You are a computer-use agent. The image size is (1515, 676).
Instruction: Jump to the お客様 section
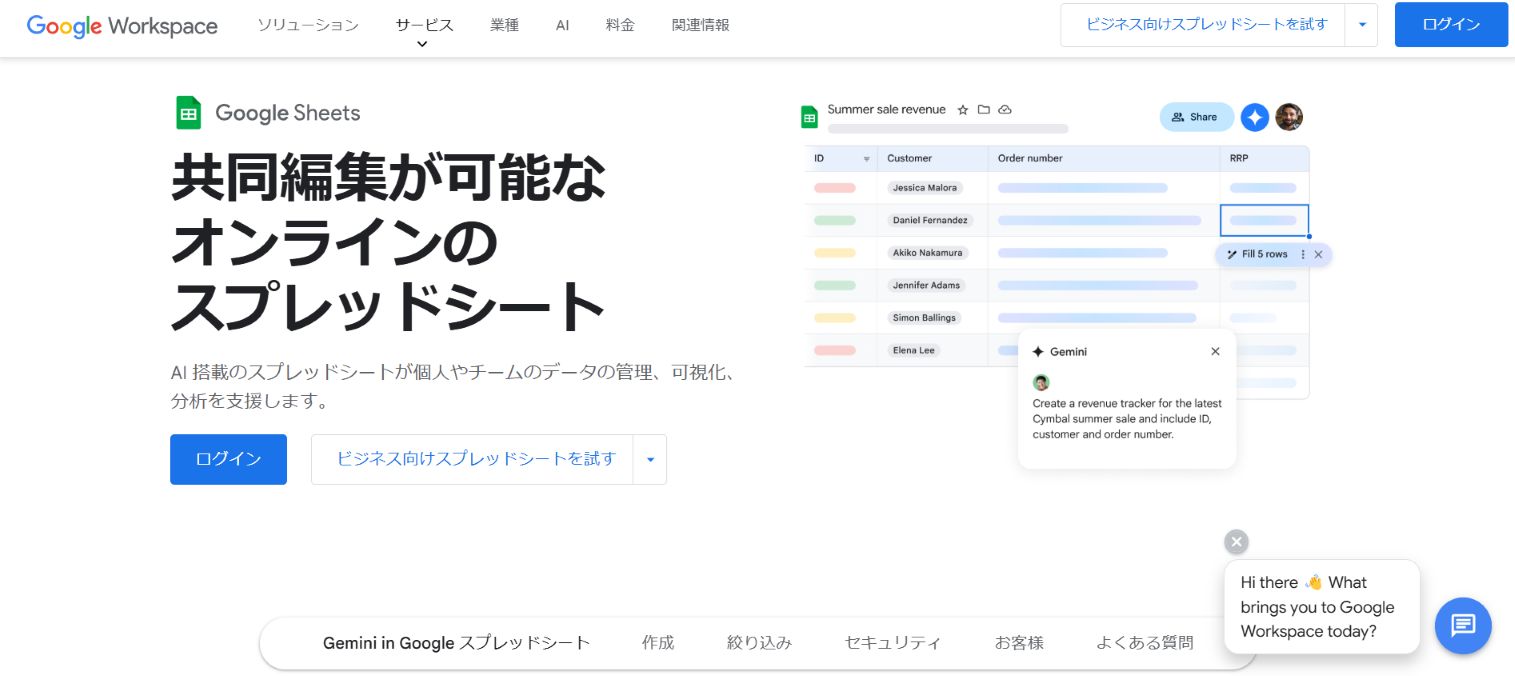[x=1019, y=643]
